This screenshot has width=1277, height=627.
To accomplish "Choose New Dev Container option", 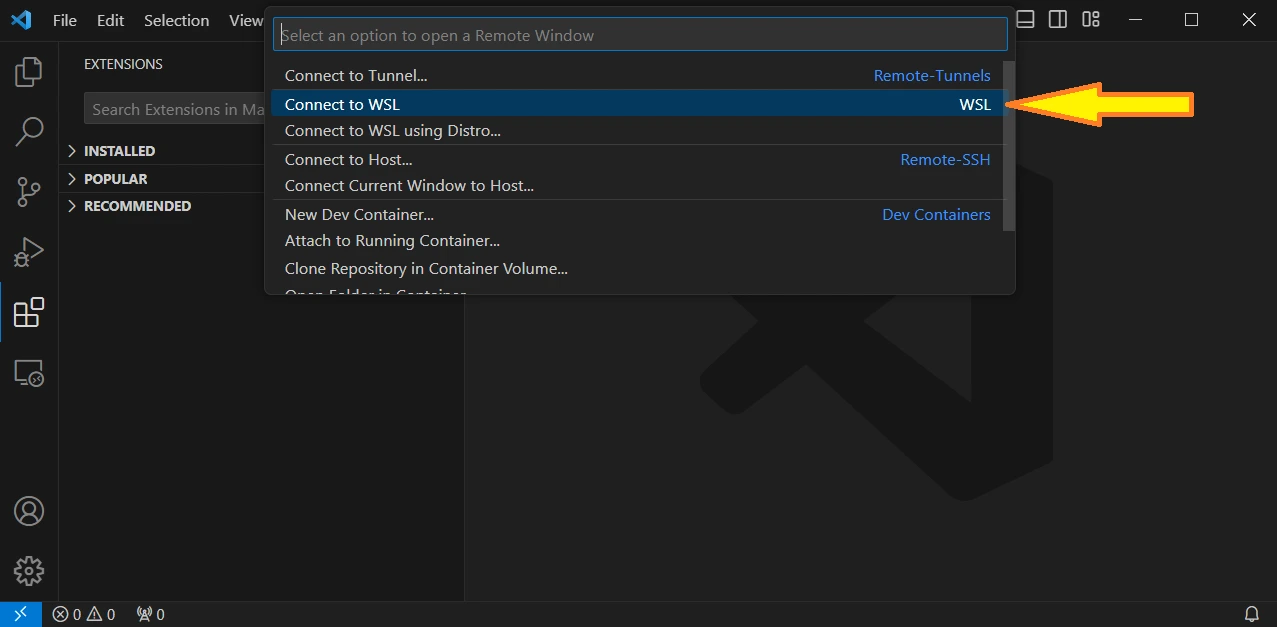I will click(637, 214).
